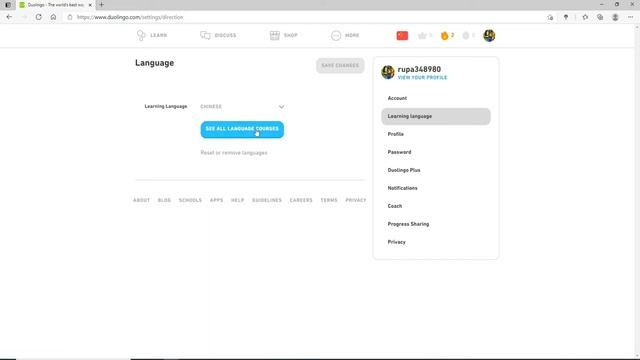Open the browser Collections icon
Viewport: 640px width, 360px height.
[600, 17]
